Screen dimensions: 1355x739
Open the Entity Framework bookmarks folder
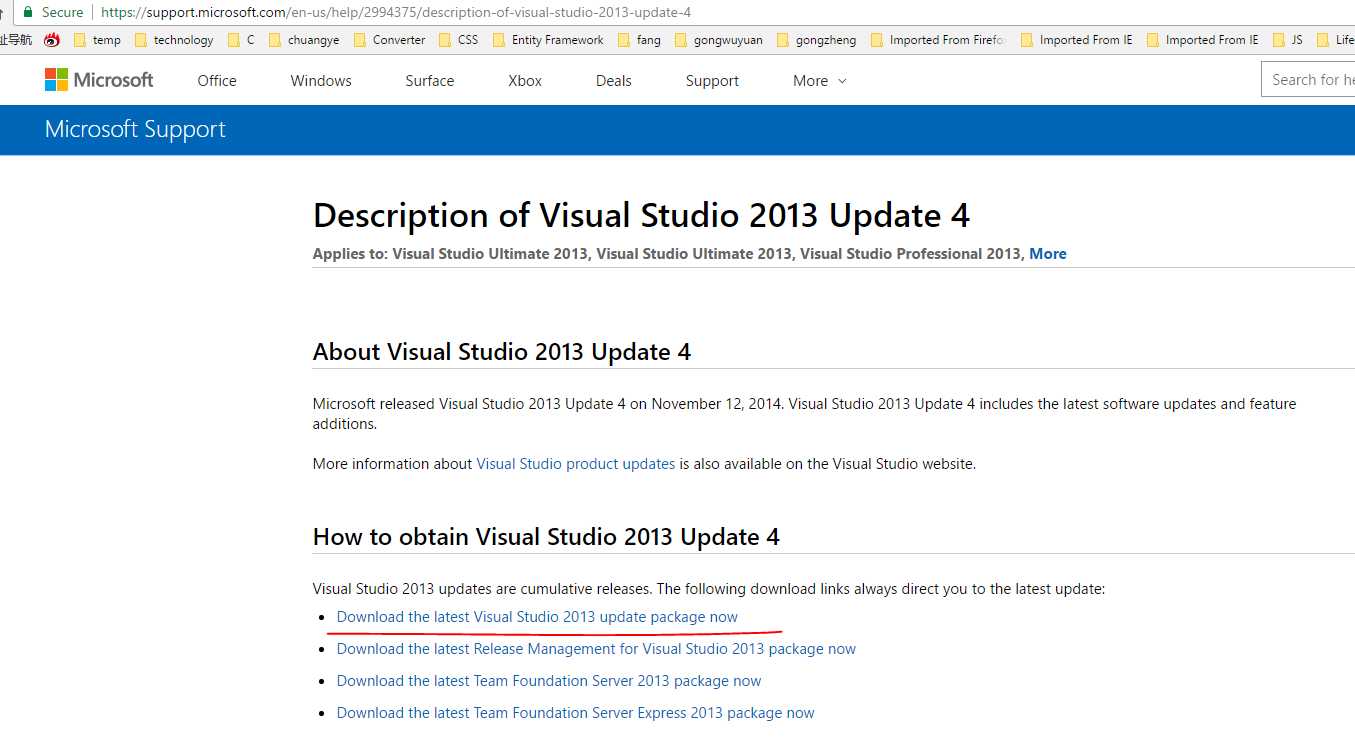pos(548,40)
